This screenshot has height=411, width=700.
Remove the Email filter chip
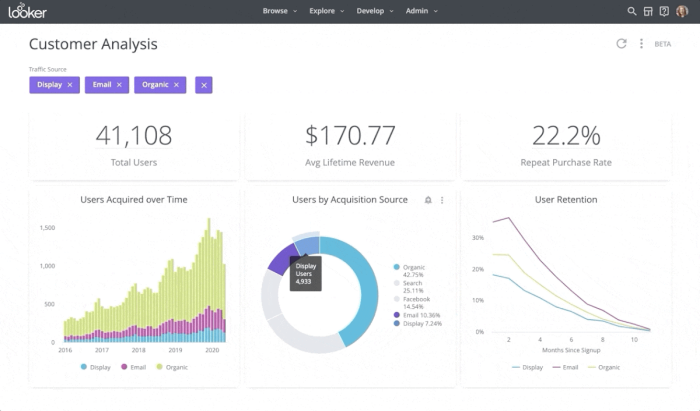pos(119,85)
